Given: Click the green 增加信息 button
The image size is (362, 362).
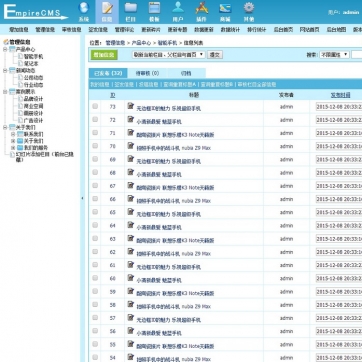Looking at the screenshot, I should click(x=104, y=55).
